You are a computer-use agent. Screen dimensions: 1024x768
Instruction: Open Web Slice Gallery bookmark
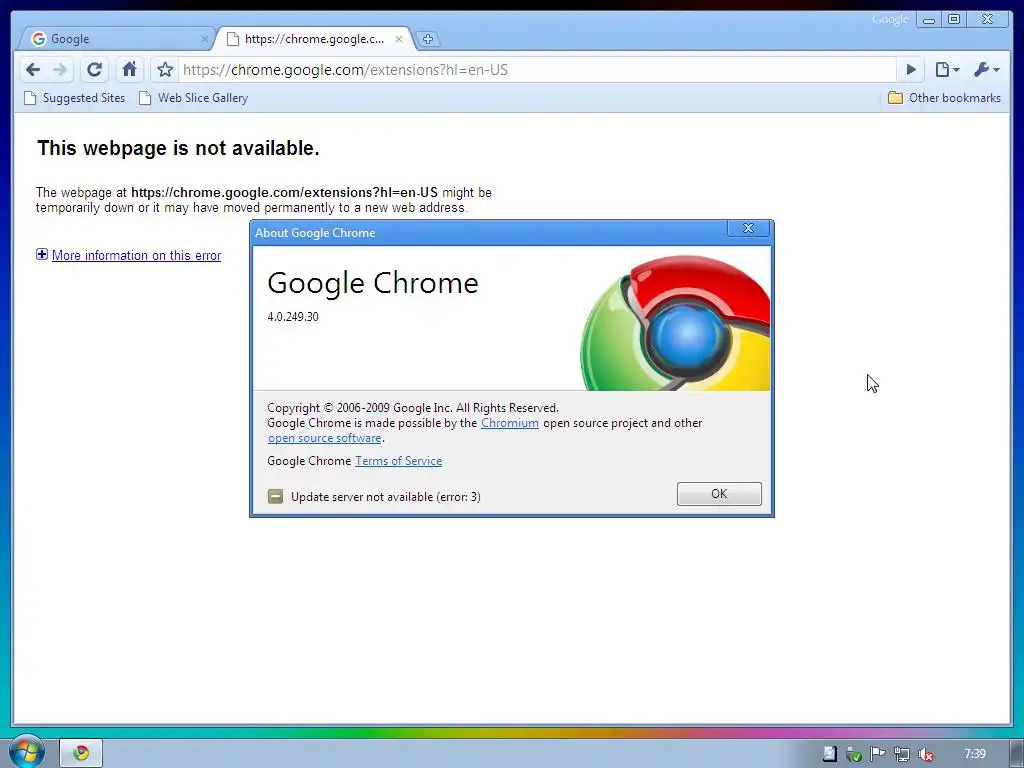(193, 98)
